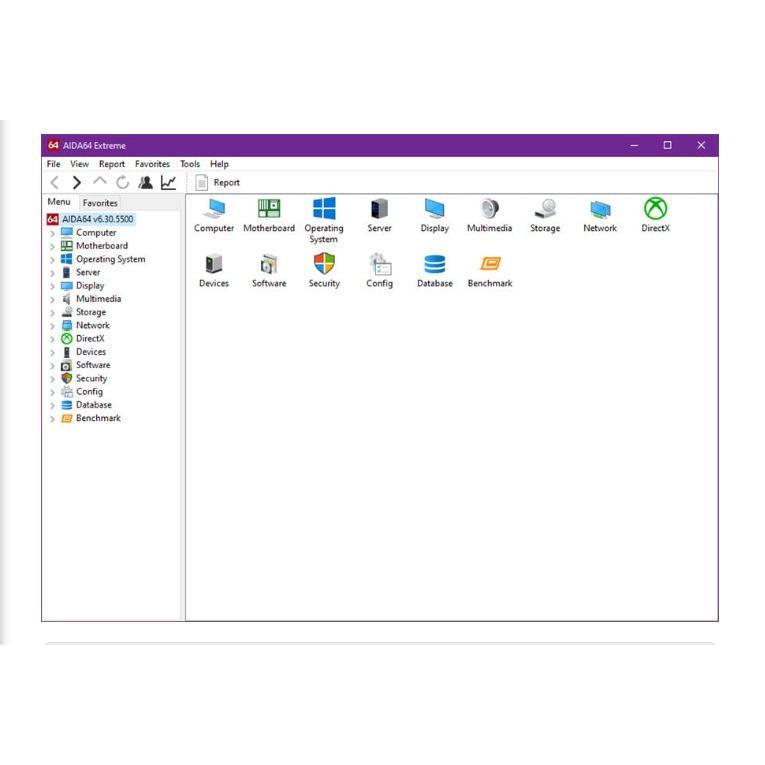Click the Report toolbar button

tap(218, 182)
